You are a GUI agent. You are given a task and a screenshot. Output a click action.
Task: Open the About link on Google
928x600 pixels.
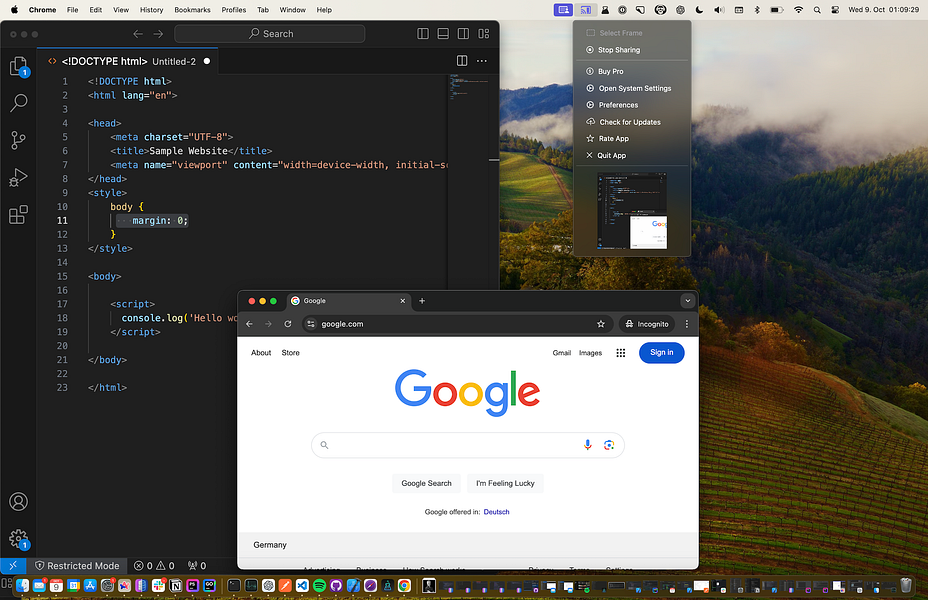tap(261, 353)
